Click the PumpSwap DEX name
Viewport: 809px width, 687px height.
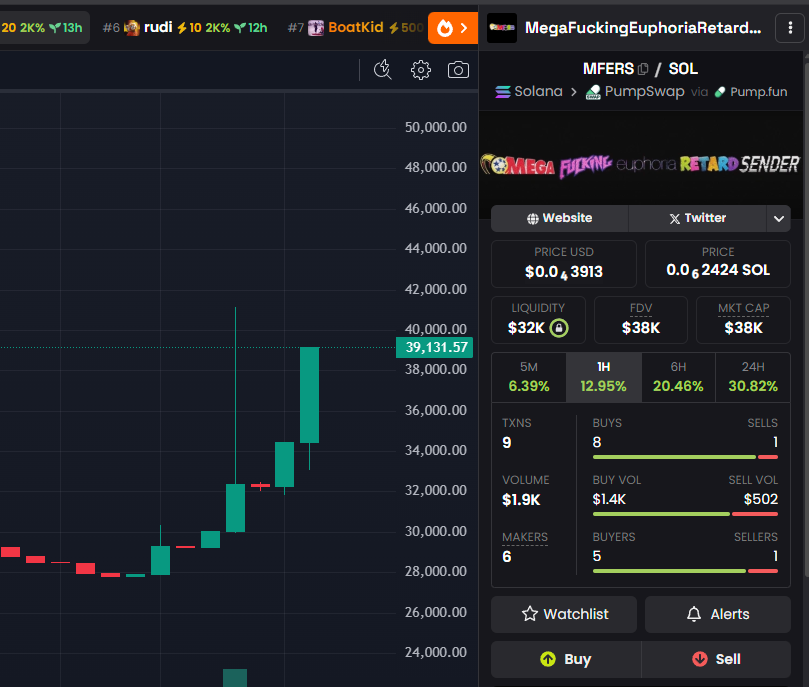click(x=644, y=92)
